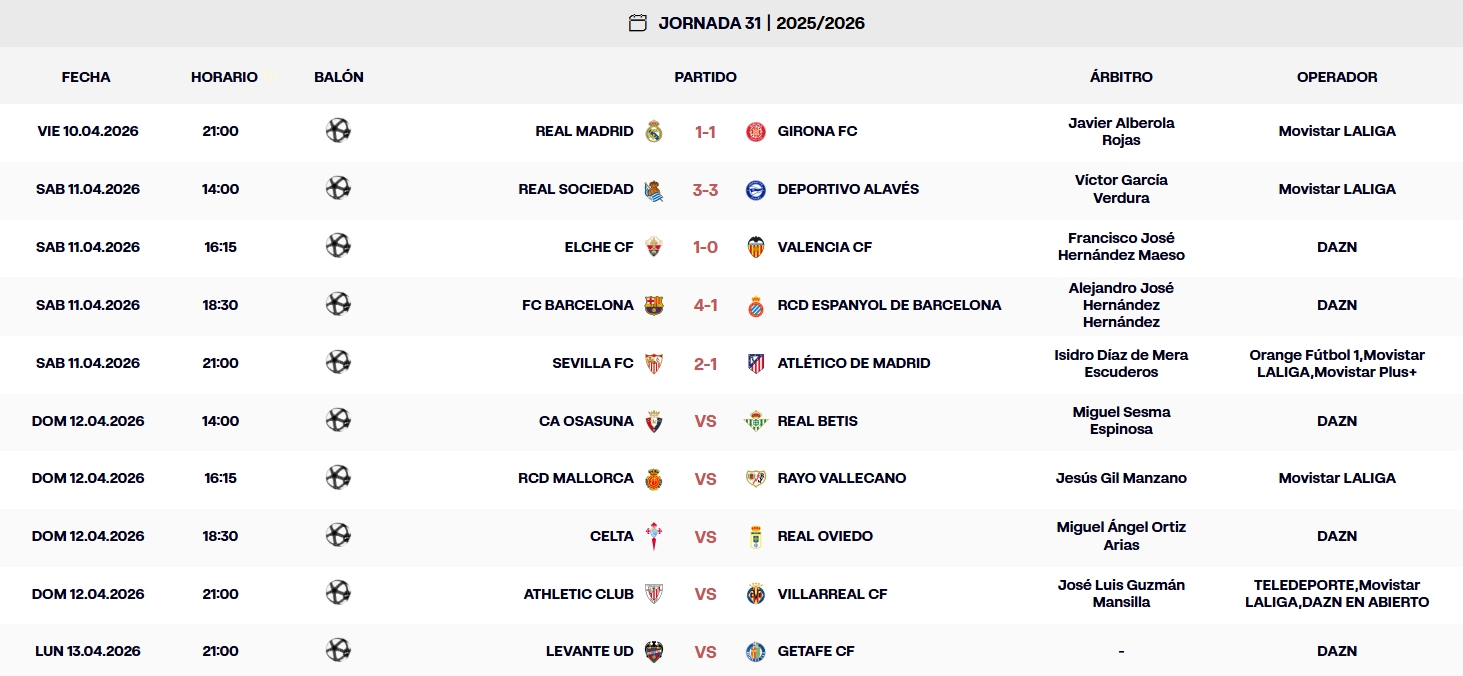Click the Girona FC badge
This screenshot has width=1463, height=676.
(x=755, y=131)
